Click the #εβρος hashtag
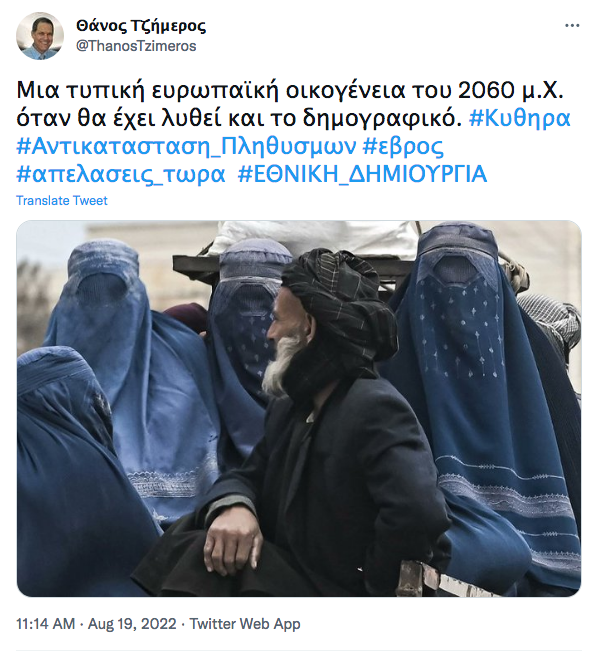Viewport: 598px width, 653px height. (x=403, y=146)
